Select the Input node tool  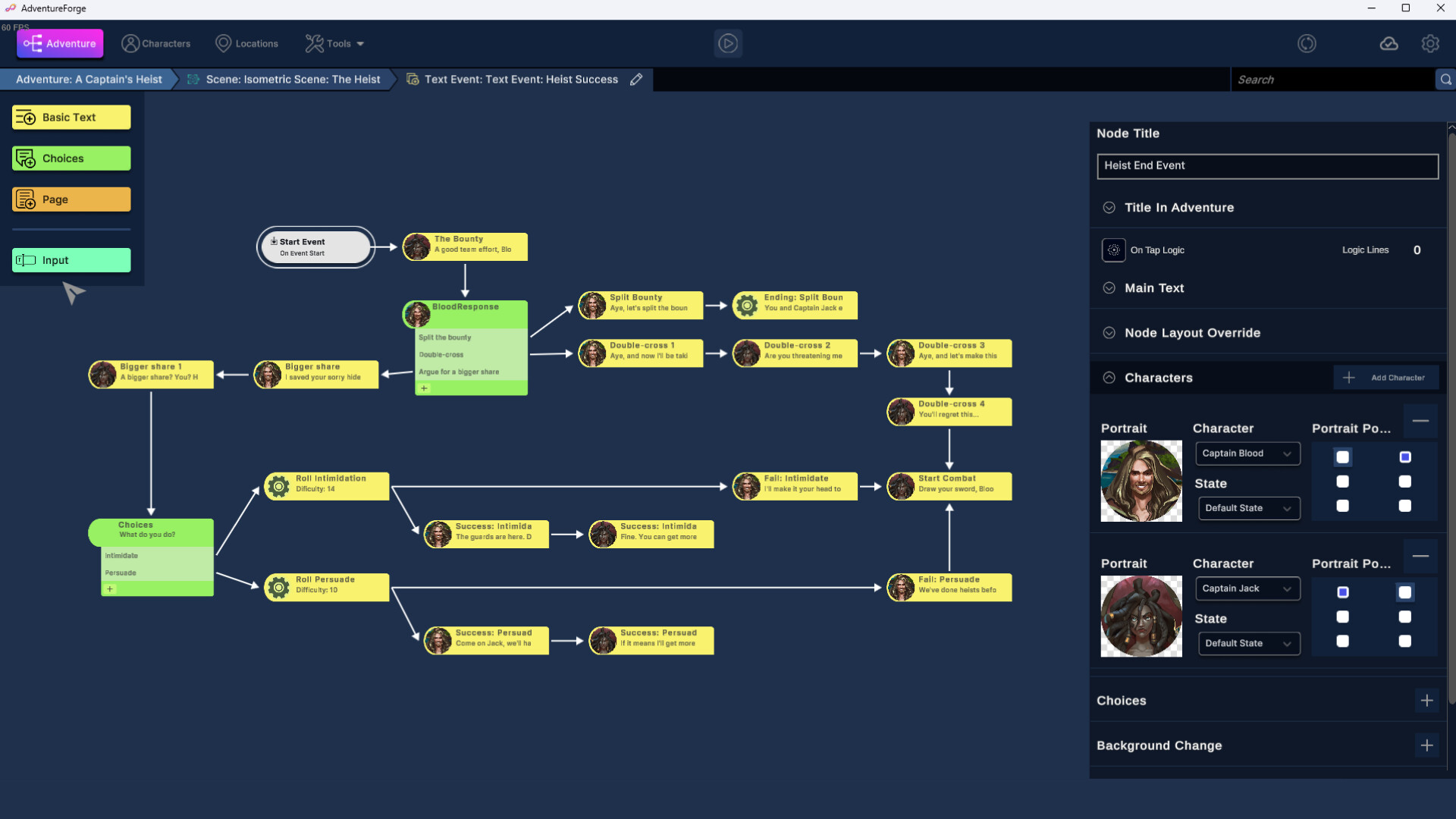point(71,259)
